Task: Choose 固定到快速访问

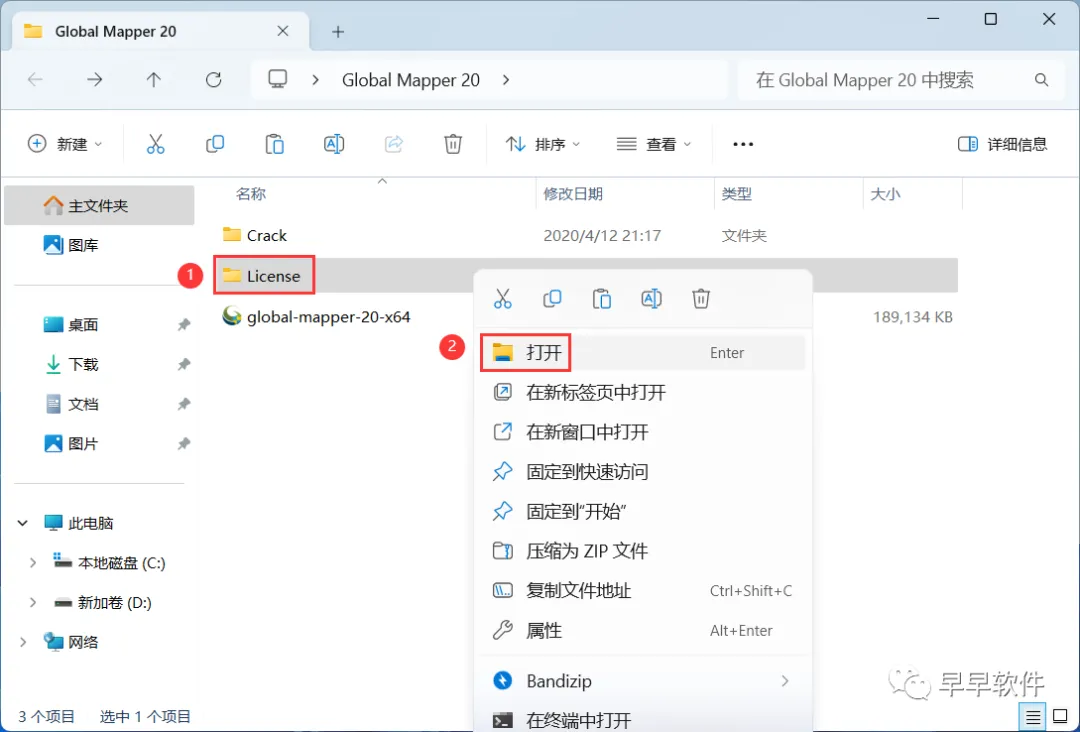Action: tap(643, 472)
